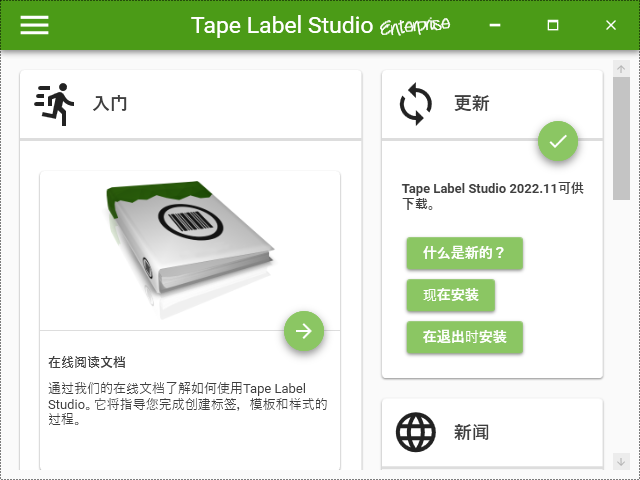Click the green checkmark update badge
This screenshot has height=480, width=640.
pos(558,141)
